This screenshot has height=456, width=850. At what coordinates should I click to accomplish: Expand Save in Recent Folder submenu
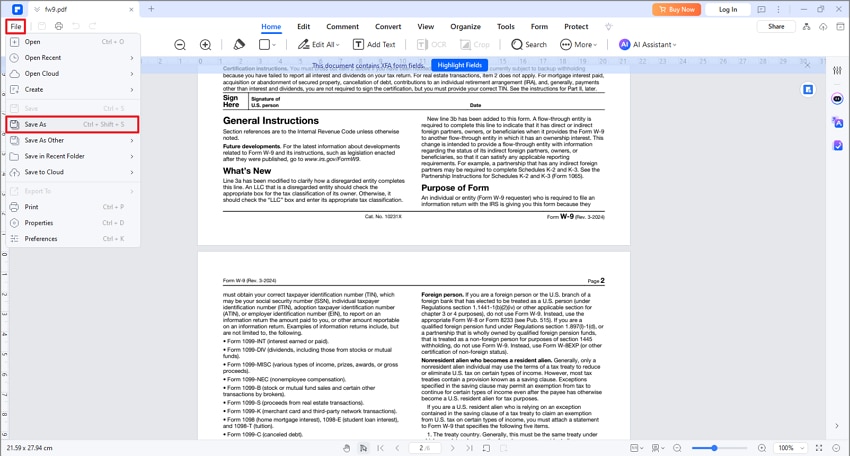73,156
